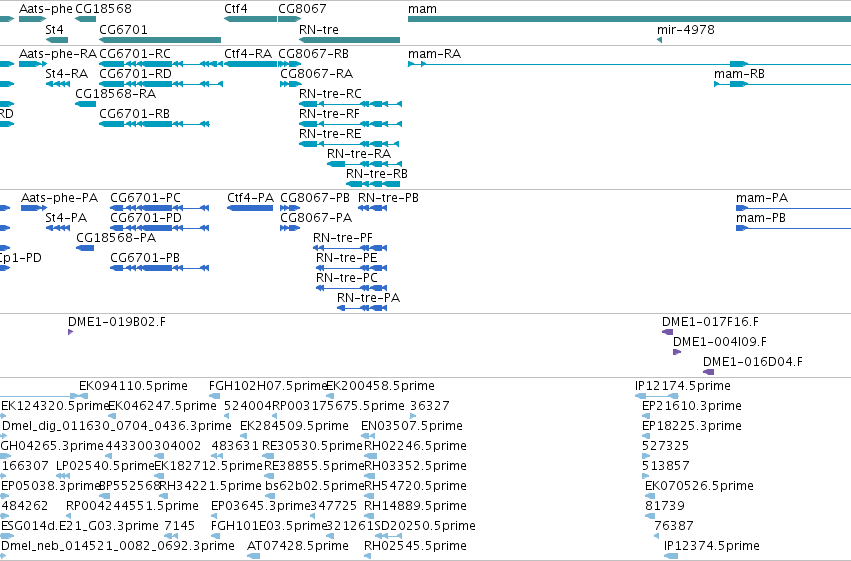Select the CG6701 gene bar
This screenshot has height=561, width=851.
(160, 40)
